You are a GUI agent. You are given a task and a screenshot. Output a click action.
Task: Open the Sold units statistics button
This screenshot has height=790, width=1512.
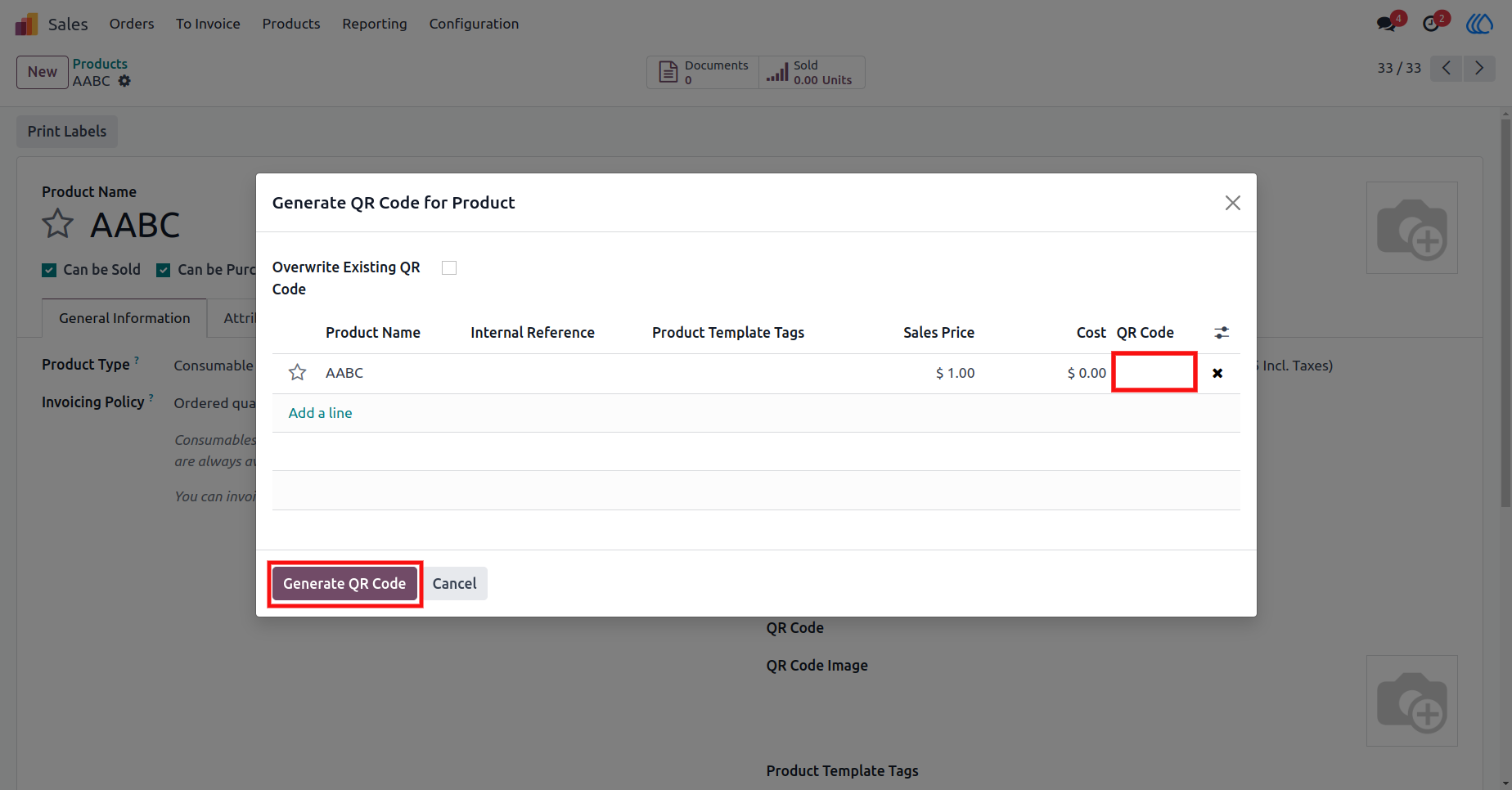(x=812, y=72)
